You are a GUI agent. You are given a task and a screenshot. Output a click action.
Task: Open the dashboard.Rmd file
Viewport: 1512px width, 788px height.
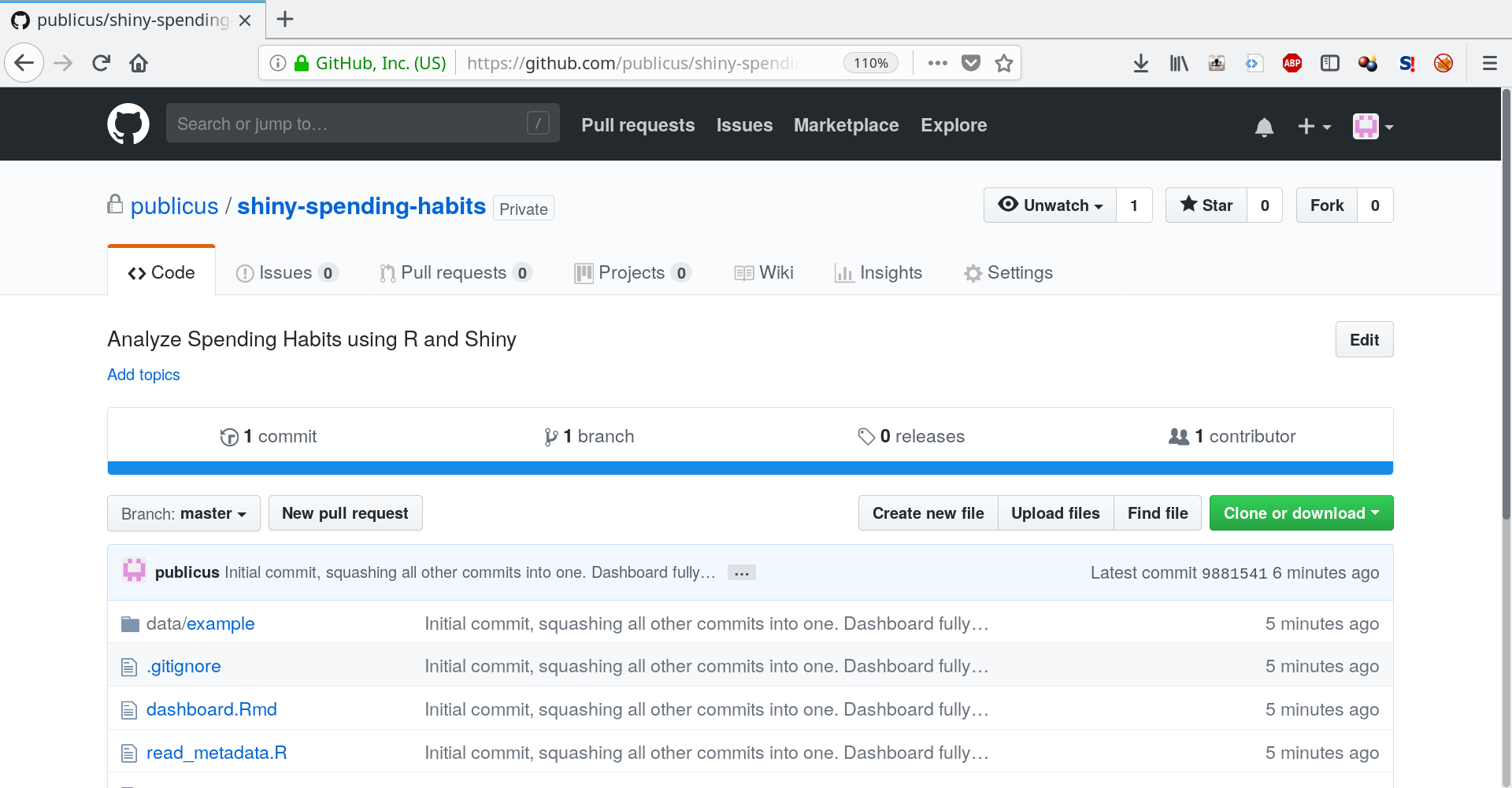[x=212, y=709]
